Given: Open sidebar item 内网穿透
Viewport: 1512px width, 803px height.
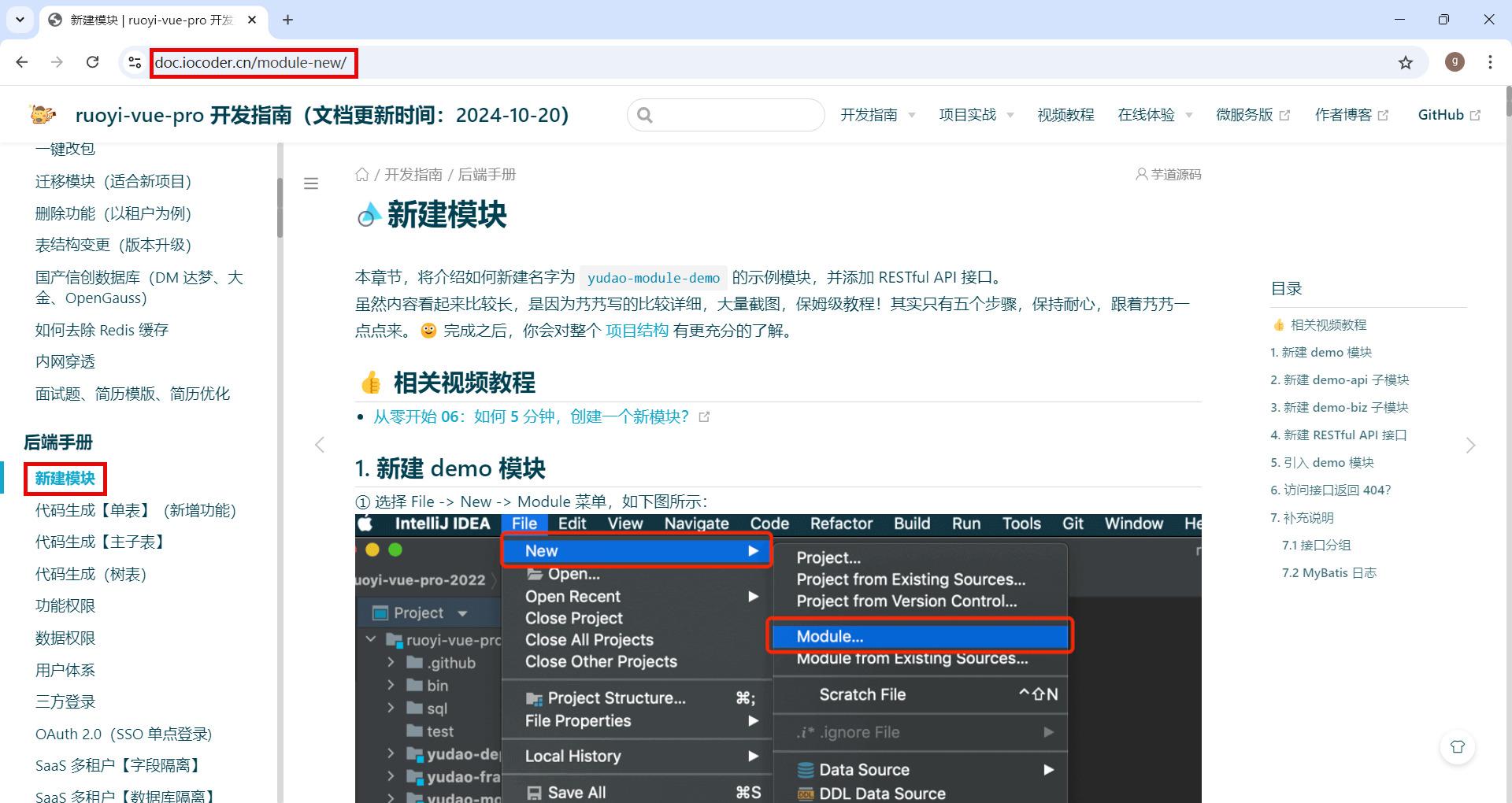Looking at the screenshot, I should [65, 361].
